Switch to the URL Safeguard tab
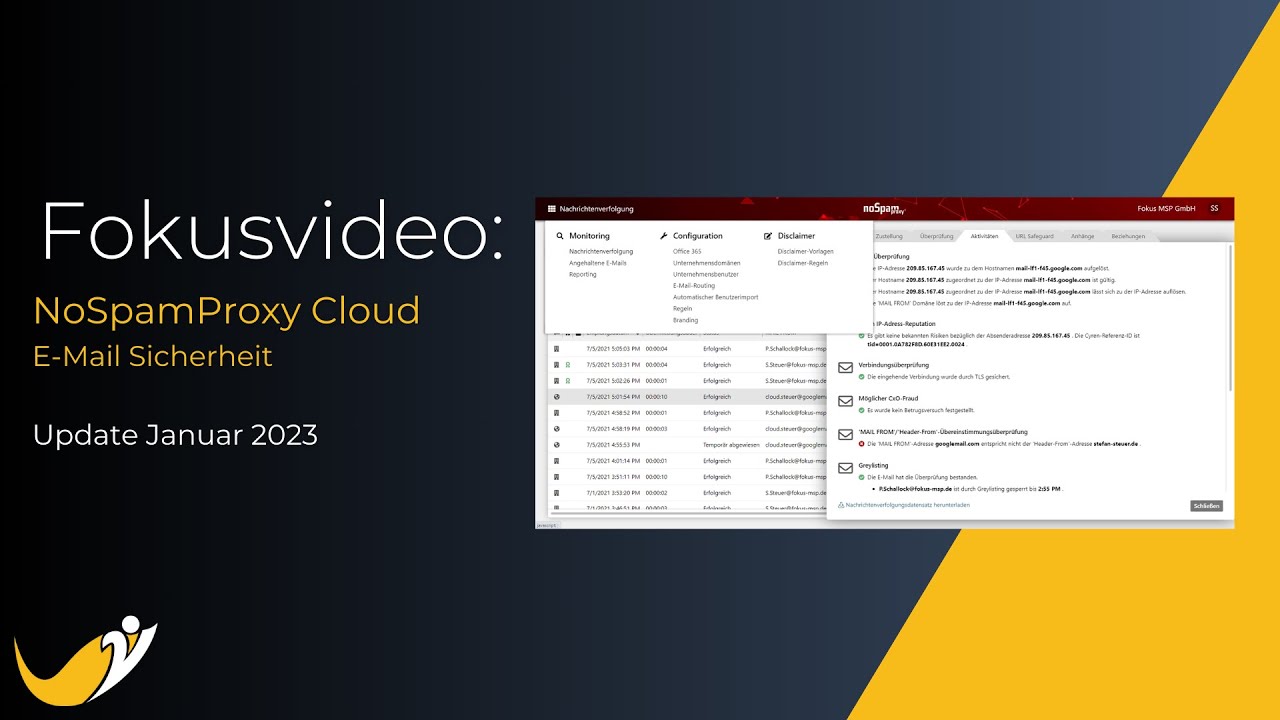1280x720 pixels. (x=1034, y=236)
